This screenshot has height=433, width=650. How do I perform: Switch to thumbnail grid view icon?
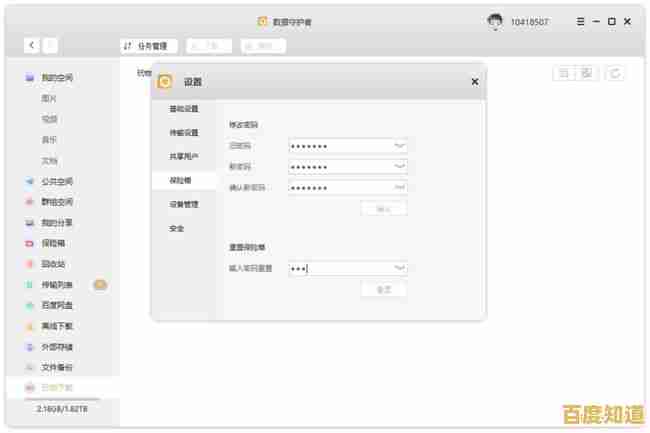(587, 73)
